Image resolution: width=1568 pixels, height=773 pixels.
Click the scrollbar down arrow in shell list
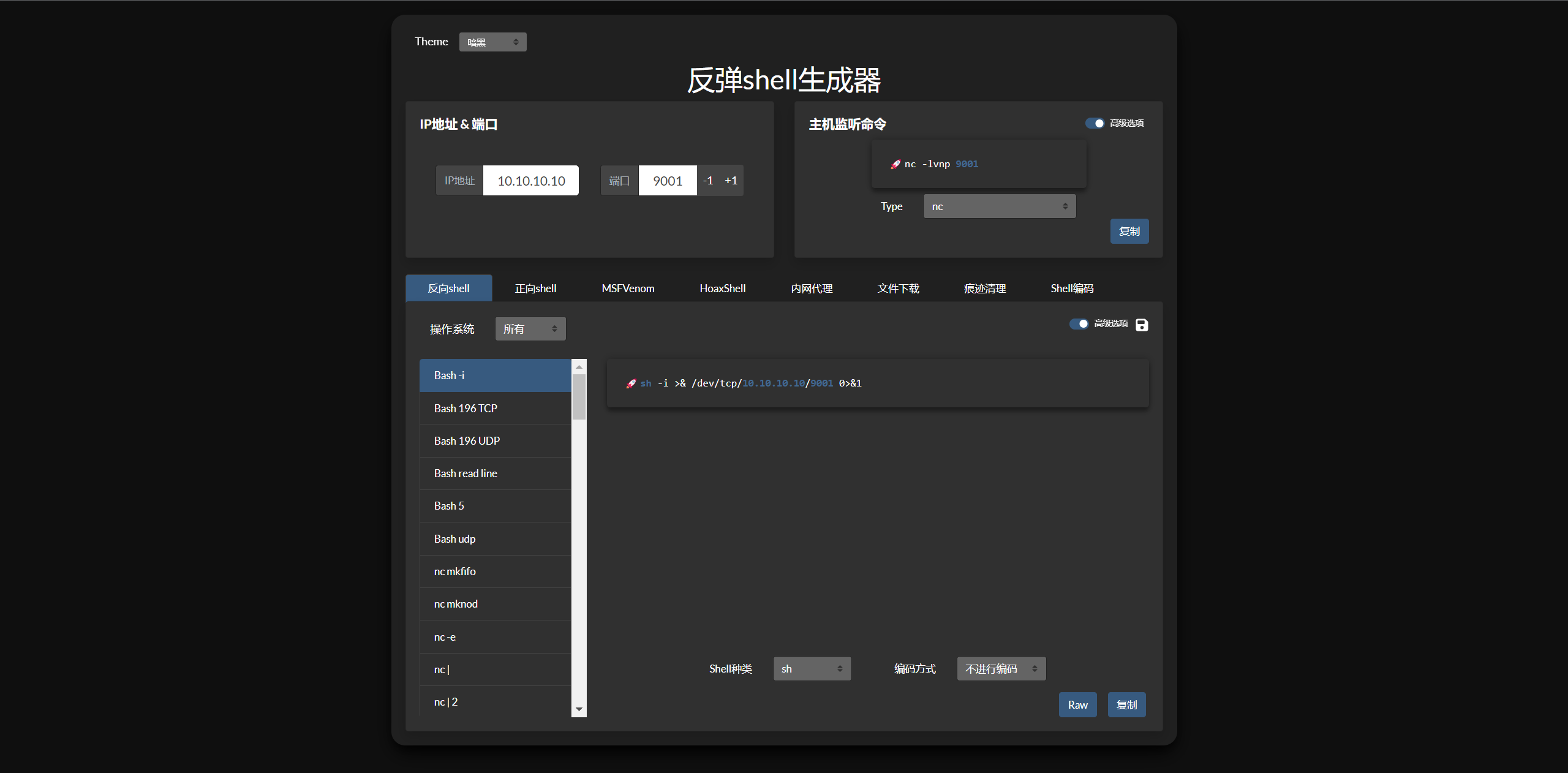(x=579, y=709)
